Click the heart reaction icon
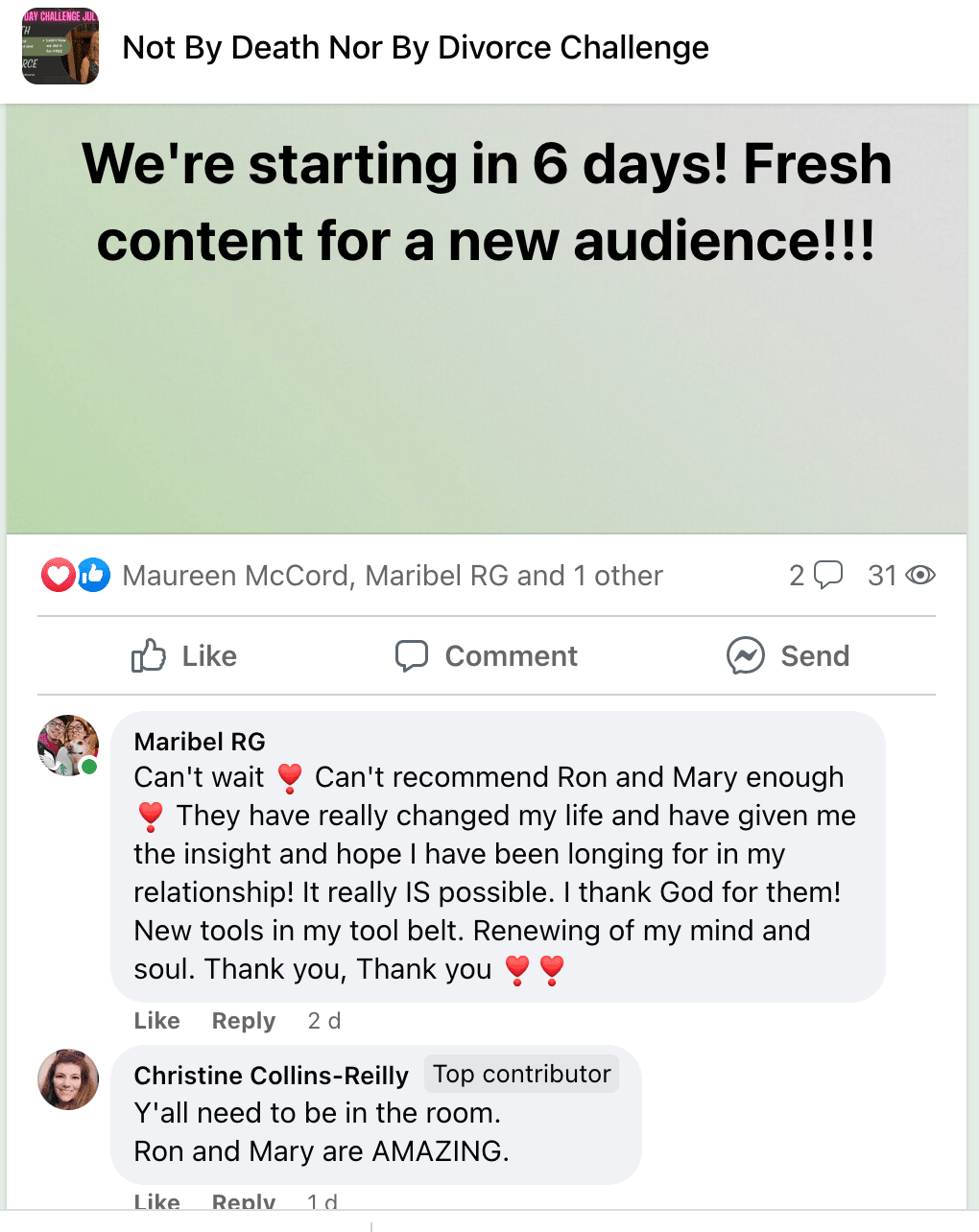Viewport: 979px width, 1232px height. (58, 575)
